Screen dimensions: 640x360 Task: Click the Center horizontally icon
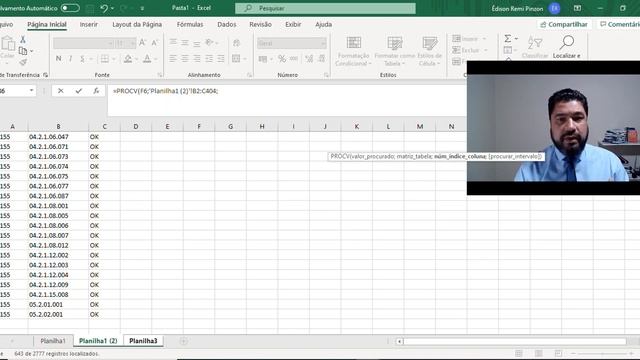tap(185, 59)
